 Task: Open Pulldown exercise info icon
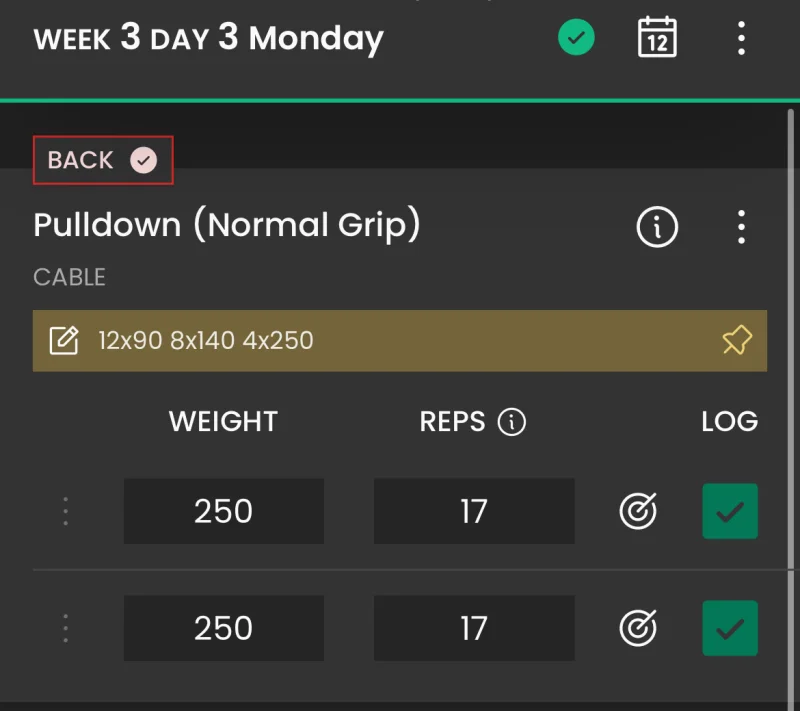(657, 227)
